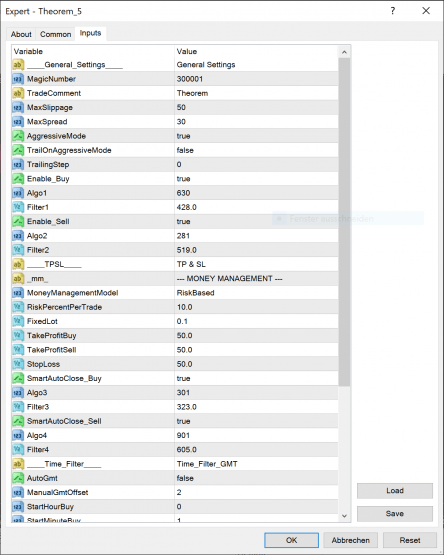This screenshot has height=555, width=444.
Task: Click the double icon next to RiskPercentPerTrade
Action: click(18, 307)
